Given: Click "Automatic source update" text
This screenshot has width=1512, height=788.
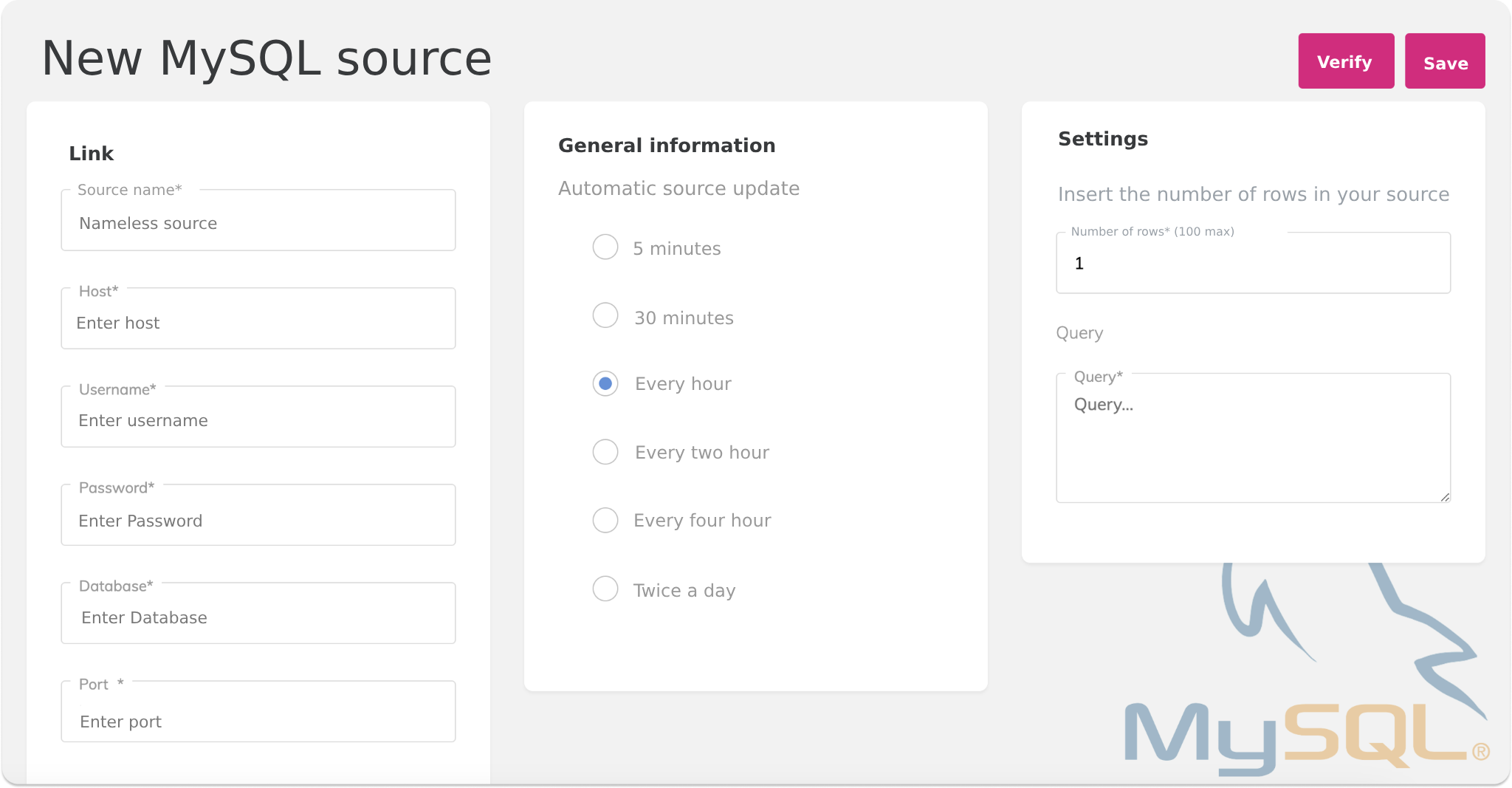Looking at the screenshot, I should [678, 189].
